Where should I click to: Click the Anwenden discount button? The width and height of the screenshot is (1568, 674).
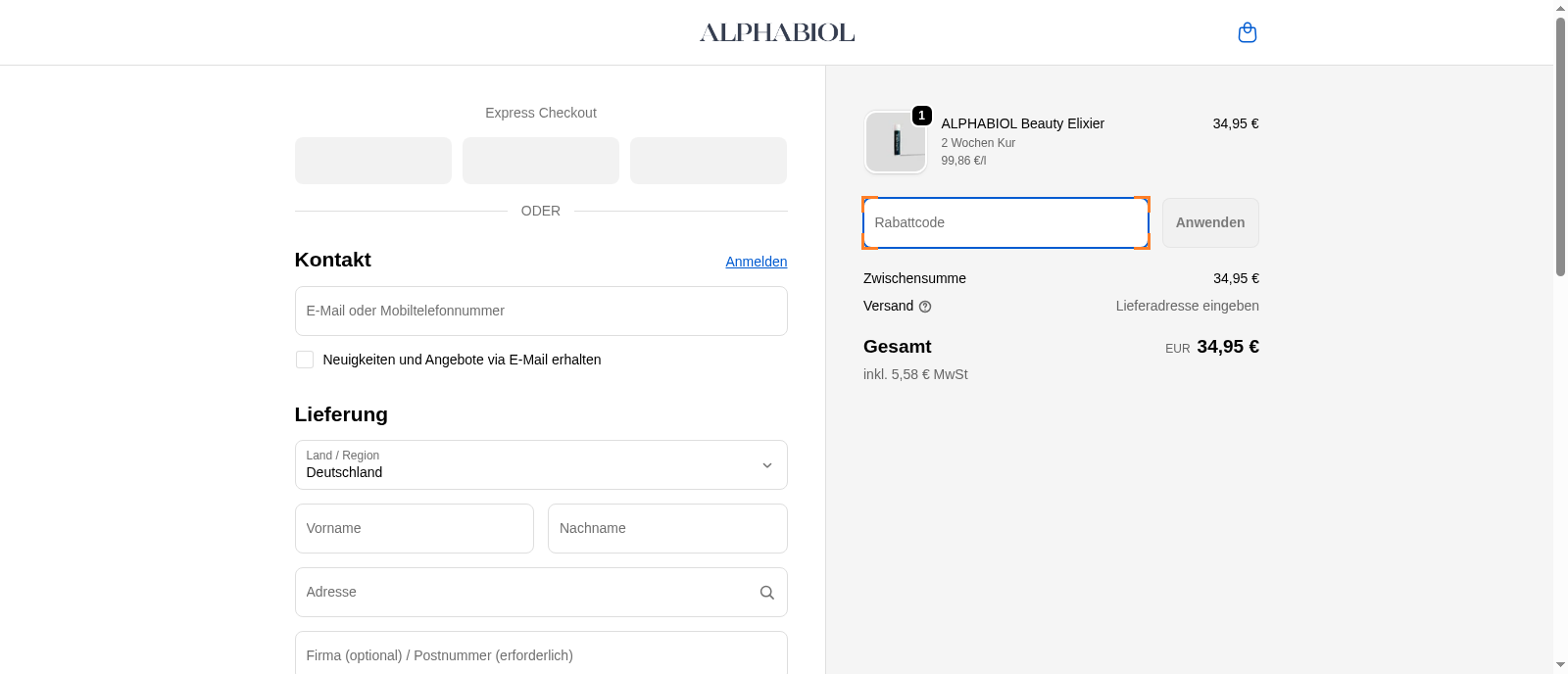[1210, 222]
